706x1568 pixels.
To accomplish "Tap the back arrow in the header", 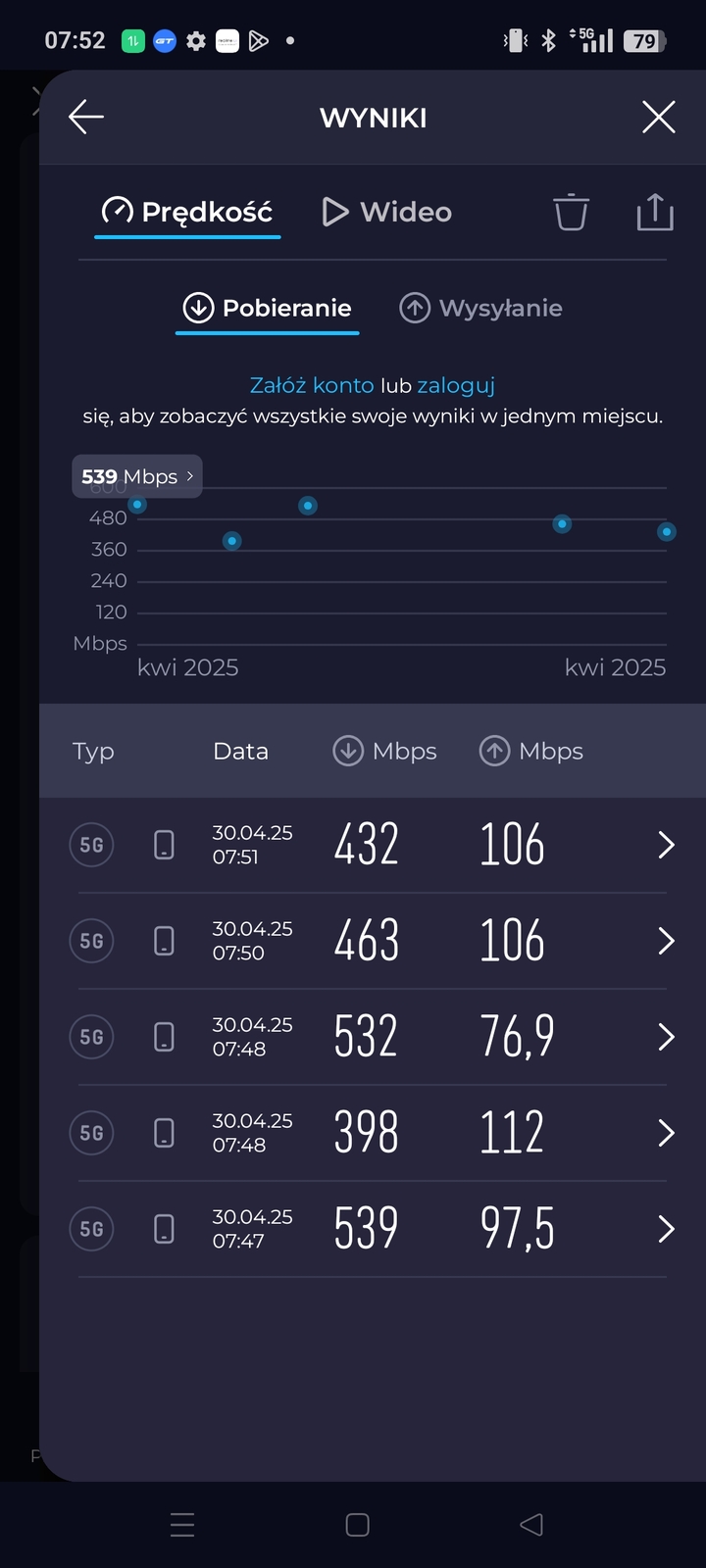I will [86, 118].
